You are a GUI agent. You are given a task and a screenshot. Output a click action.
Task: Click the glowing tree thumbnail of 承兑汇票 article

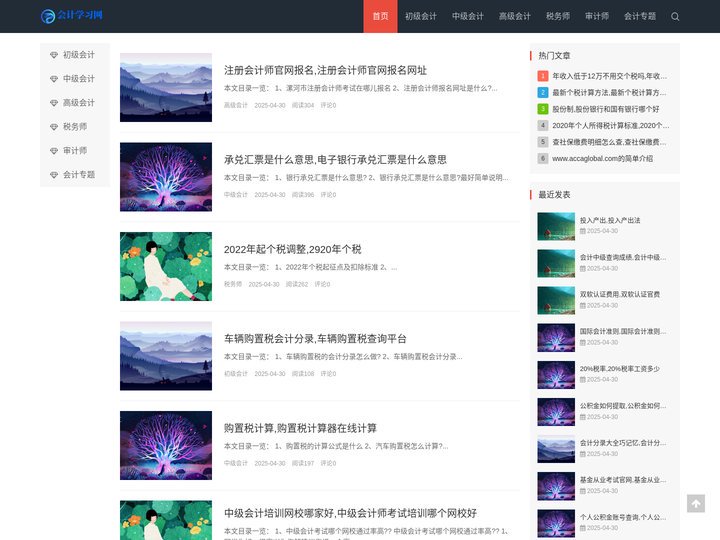166,177
